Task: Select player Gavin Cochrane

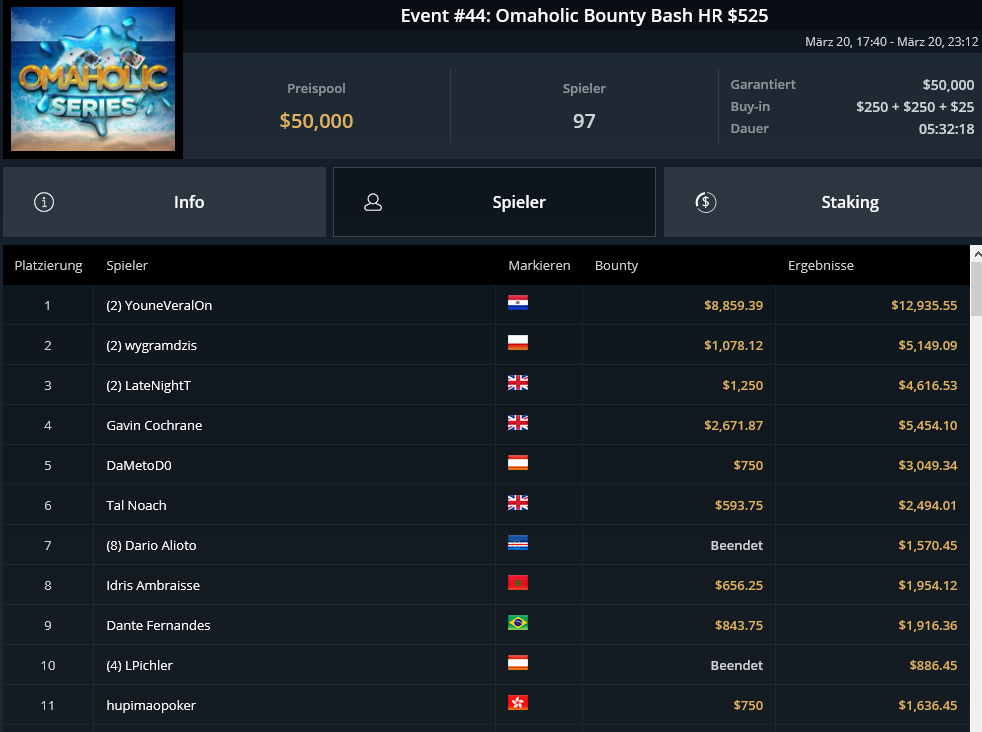Action: [154, 426]
